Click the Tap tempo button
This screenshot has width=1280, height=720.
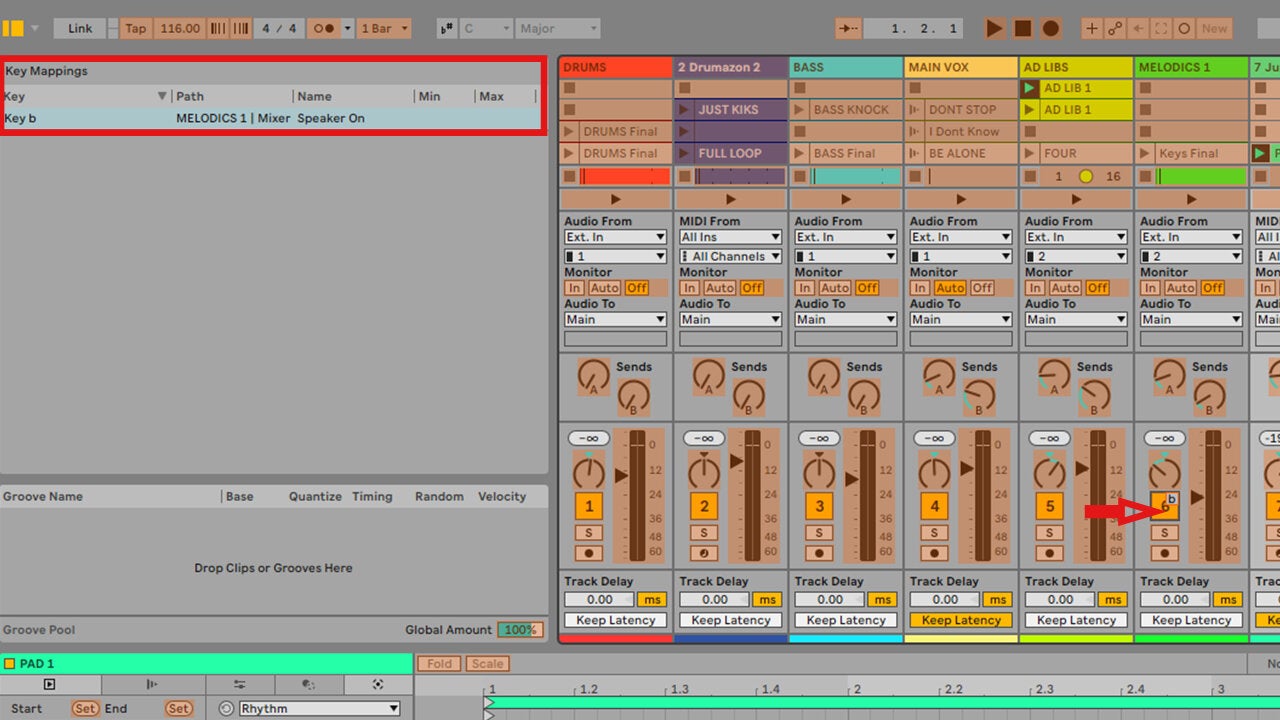[x=135, y=28]
